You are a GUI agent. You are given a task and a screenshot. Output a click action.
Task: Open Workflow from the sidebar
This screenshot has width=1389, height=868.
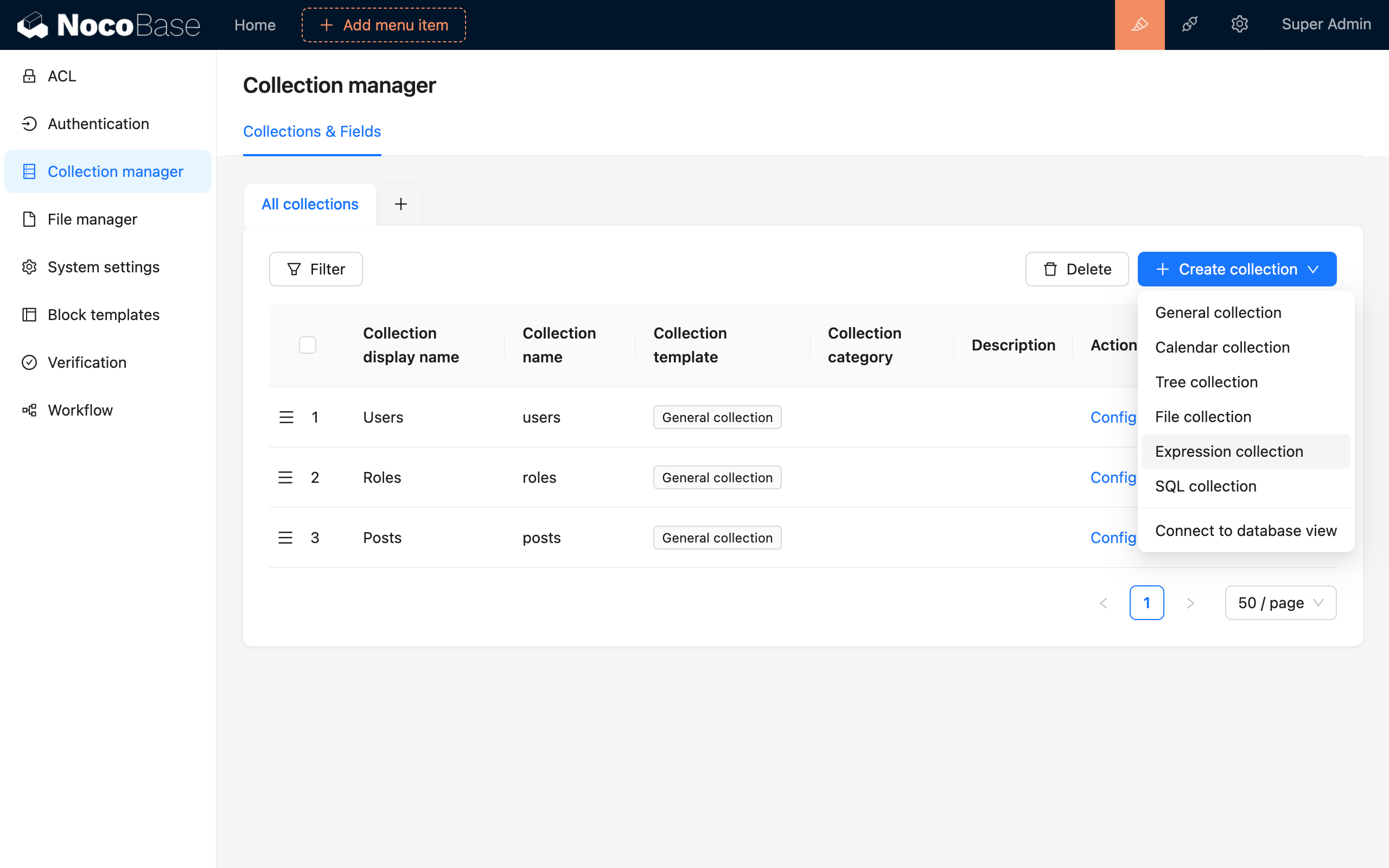click(80, 410)
